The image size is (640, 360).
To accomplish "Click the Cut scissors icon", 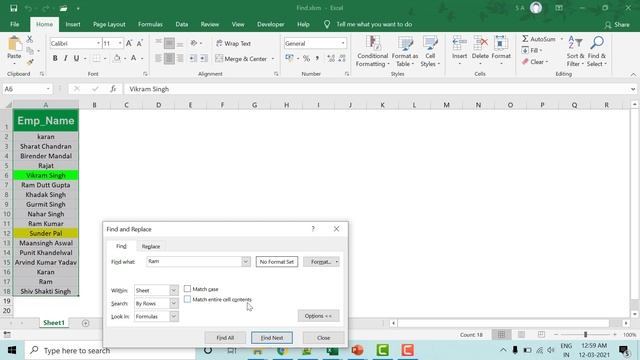I will 29,40.
